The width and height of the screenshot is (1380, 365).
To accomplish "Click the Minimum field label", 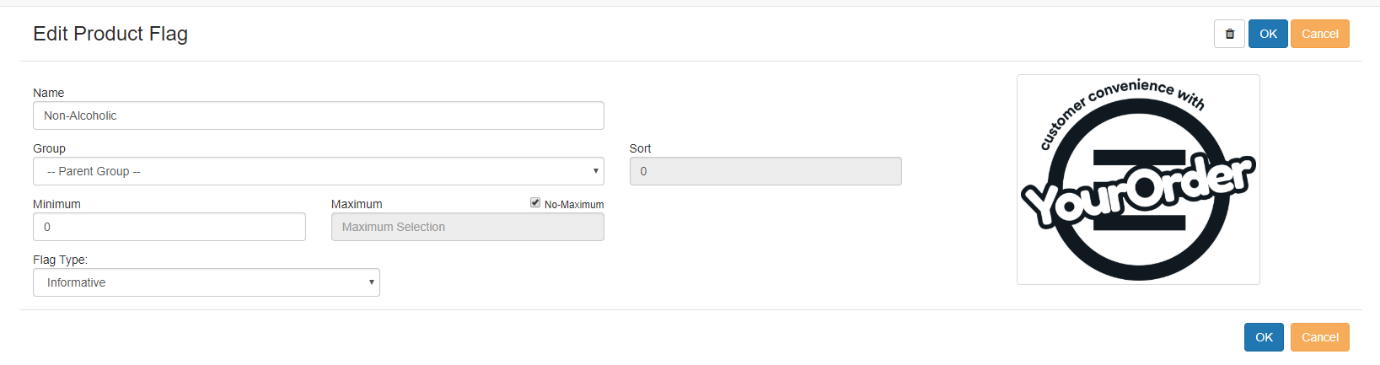I will (x=57, y=204).
